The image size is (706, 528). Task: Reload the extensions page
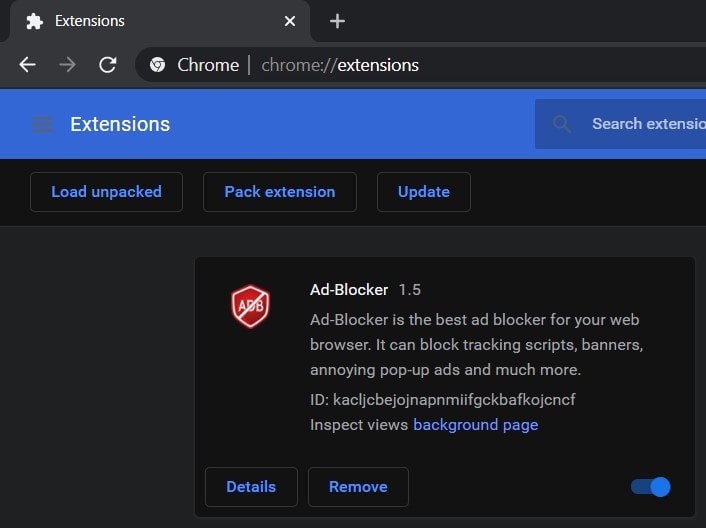pyautogui.click(x=108, y=65)
